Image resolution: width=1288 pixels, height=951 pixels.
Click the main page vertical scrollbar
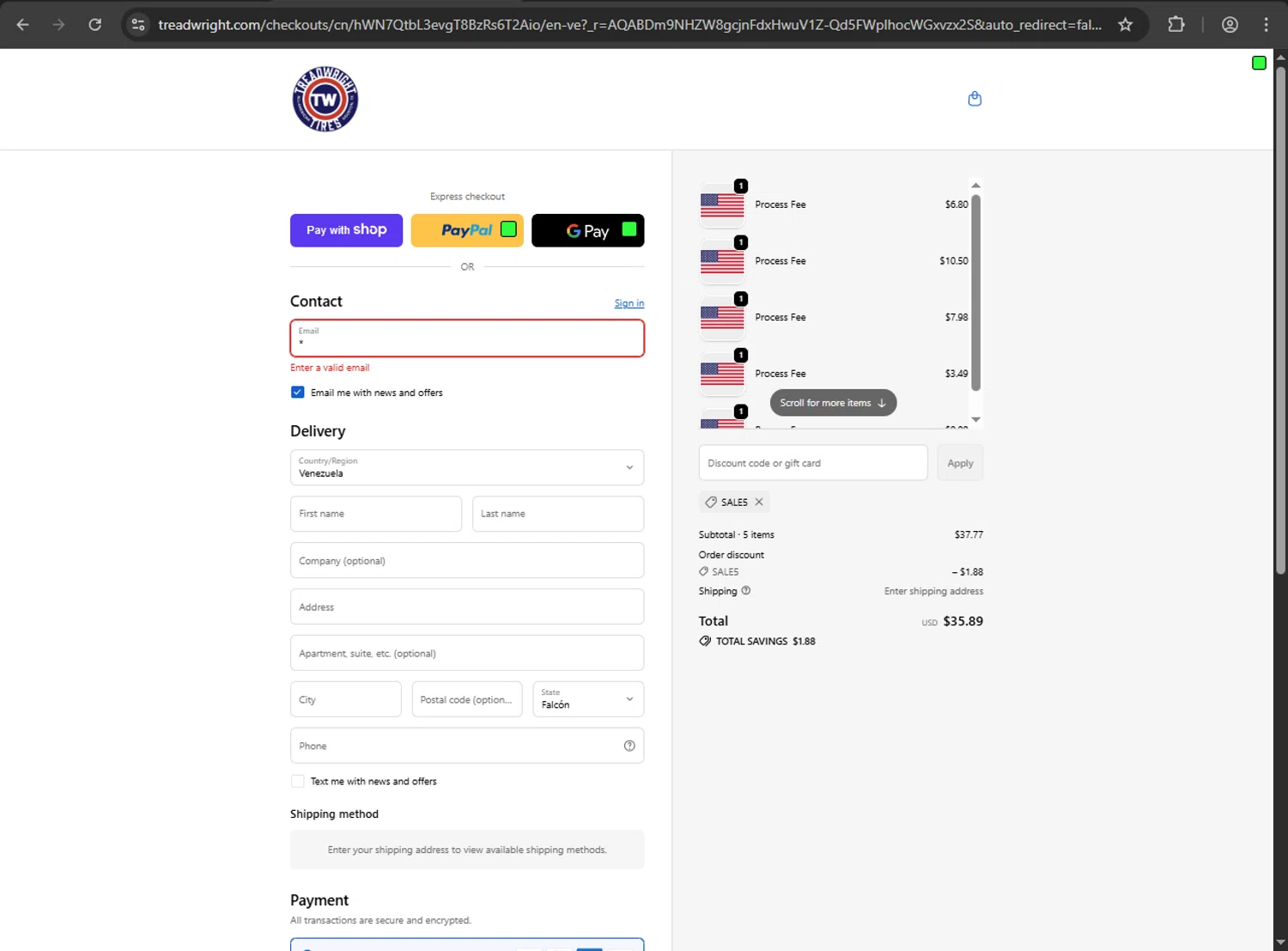tap(1280, 320)
